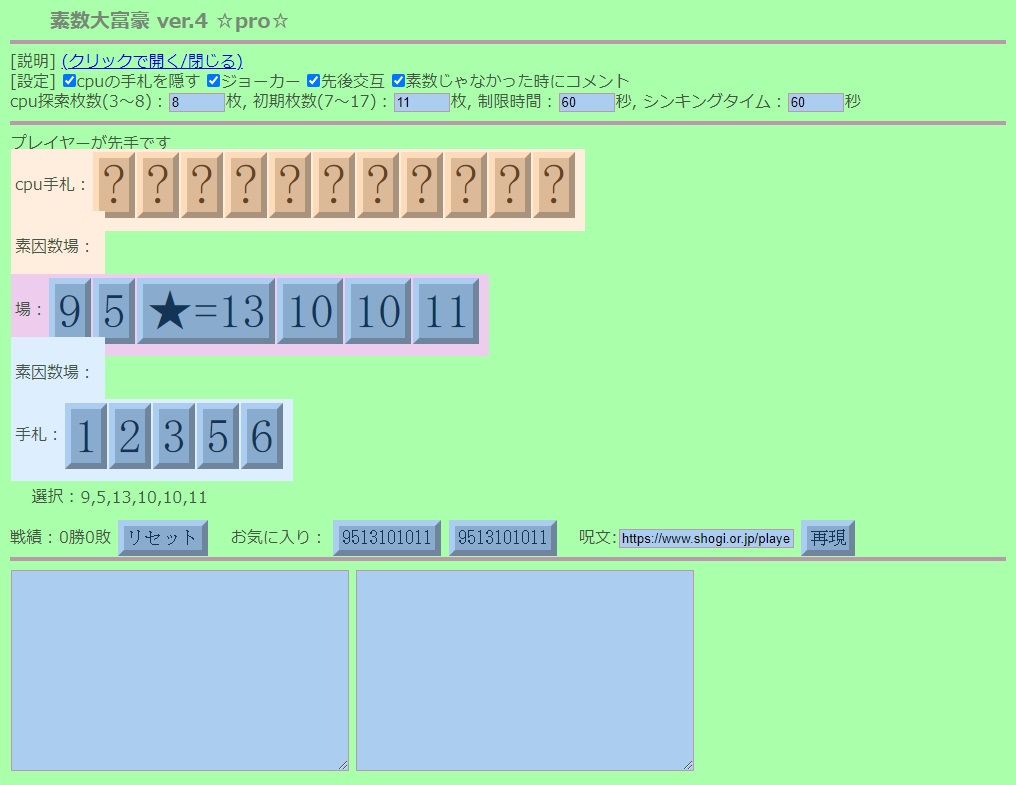Click the 11 card on the field
Image resolution: width=1016 pixels, height=785 pixels.
coord(446,310)
